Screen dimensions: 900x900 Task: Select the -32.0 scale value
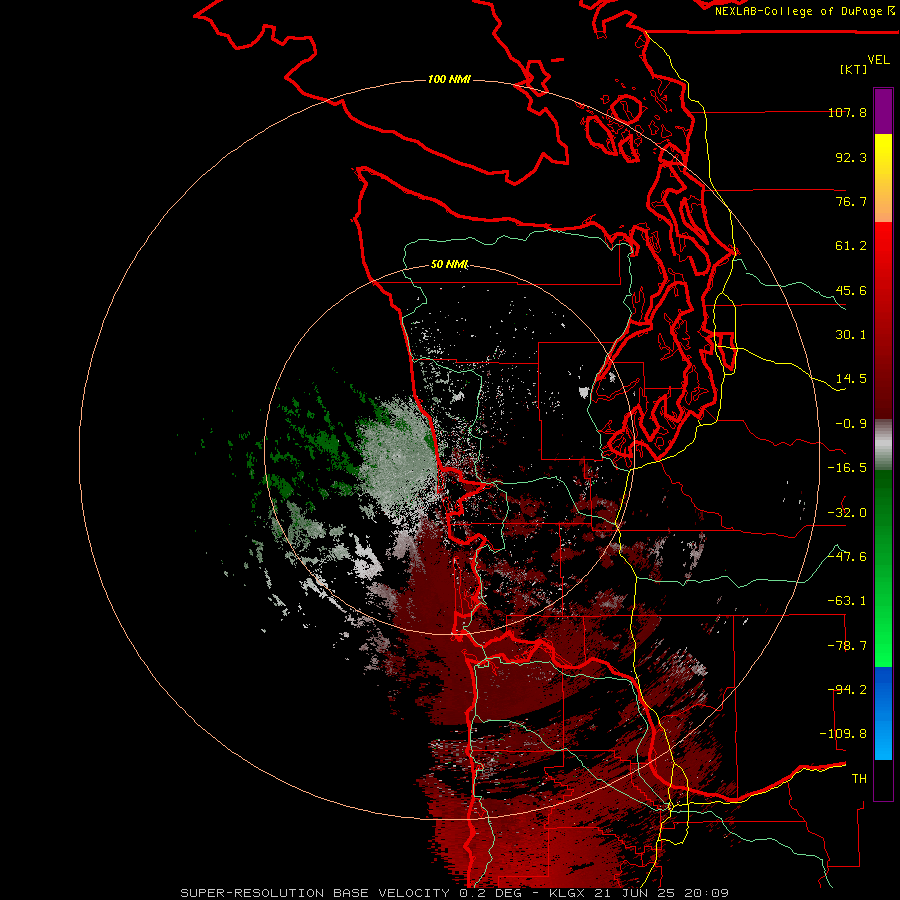(x=847, y=513)
